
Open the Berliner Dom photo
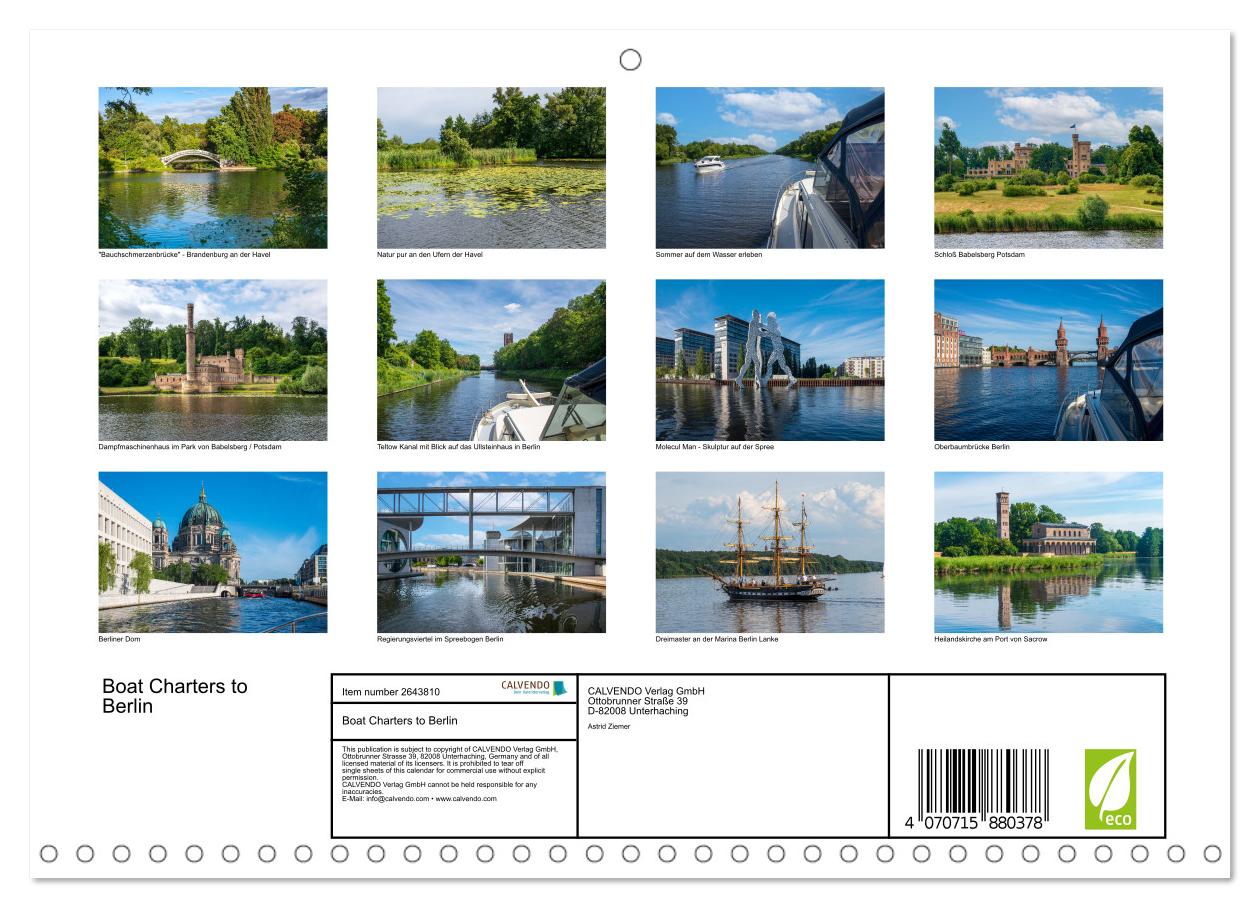coord(213,552)
